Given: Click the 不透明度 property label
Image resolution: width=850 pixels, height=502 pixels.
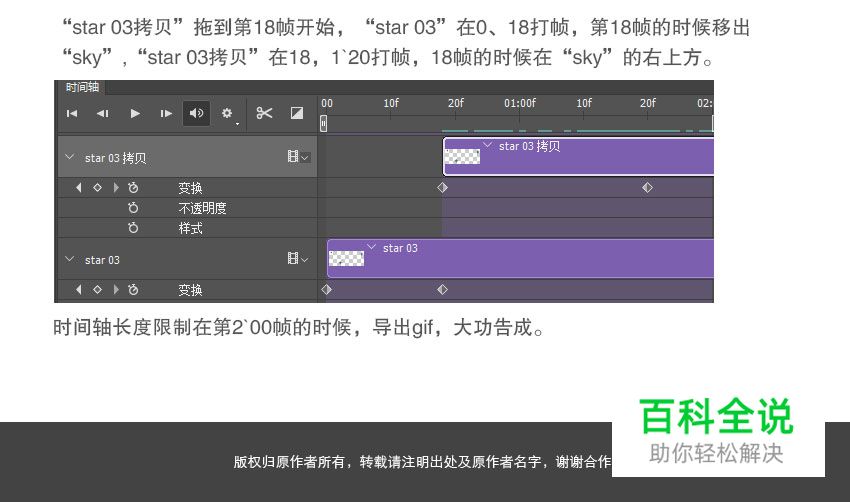Looking at the screenshot, I should click(x=202, y=208).
